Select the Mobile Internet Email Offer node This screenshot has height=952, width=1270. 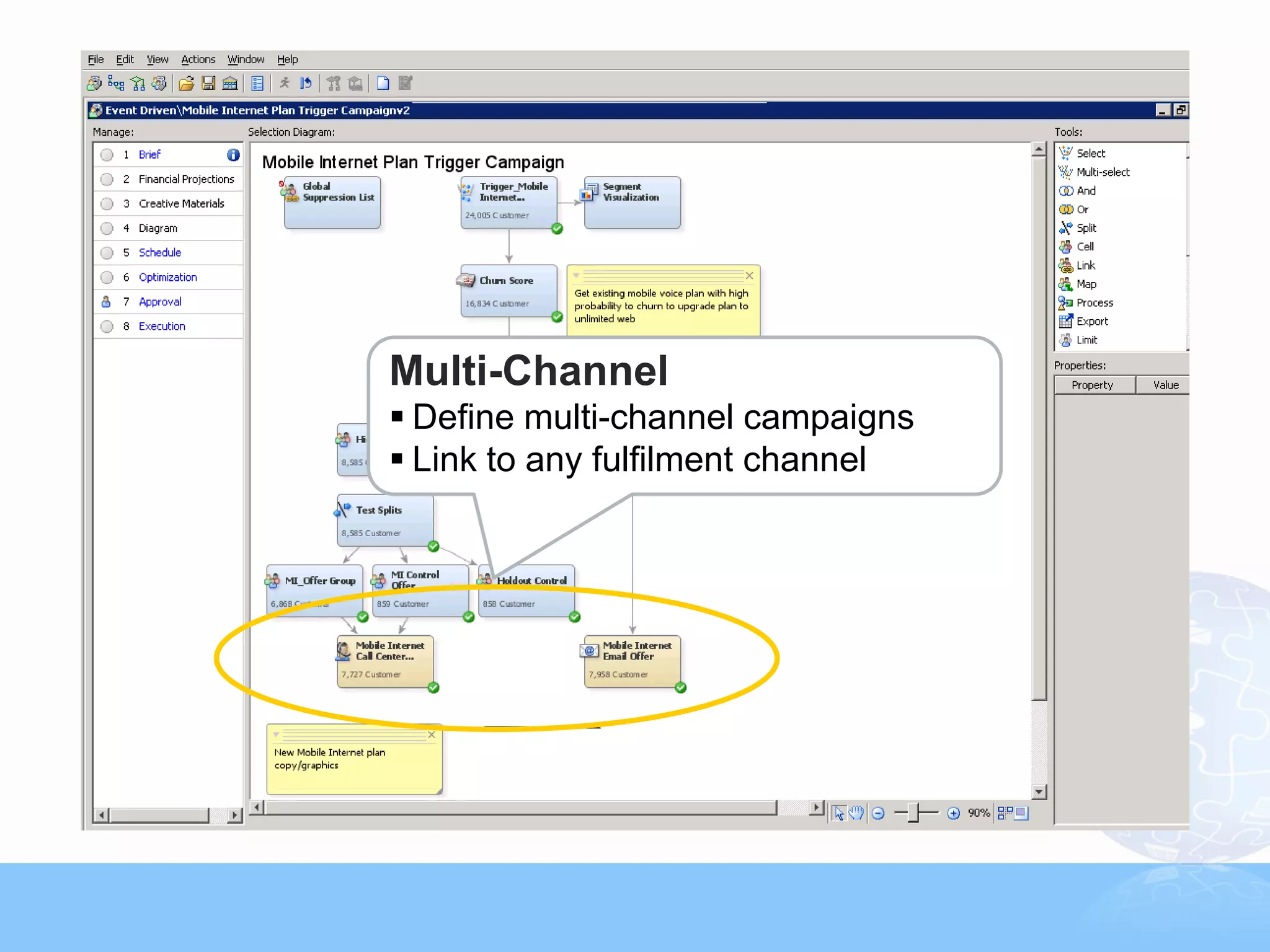pos(632,661)
